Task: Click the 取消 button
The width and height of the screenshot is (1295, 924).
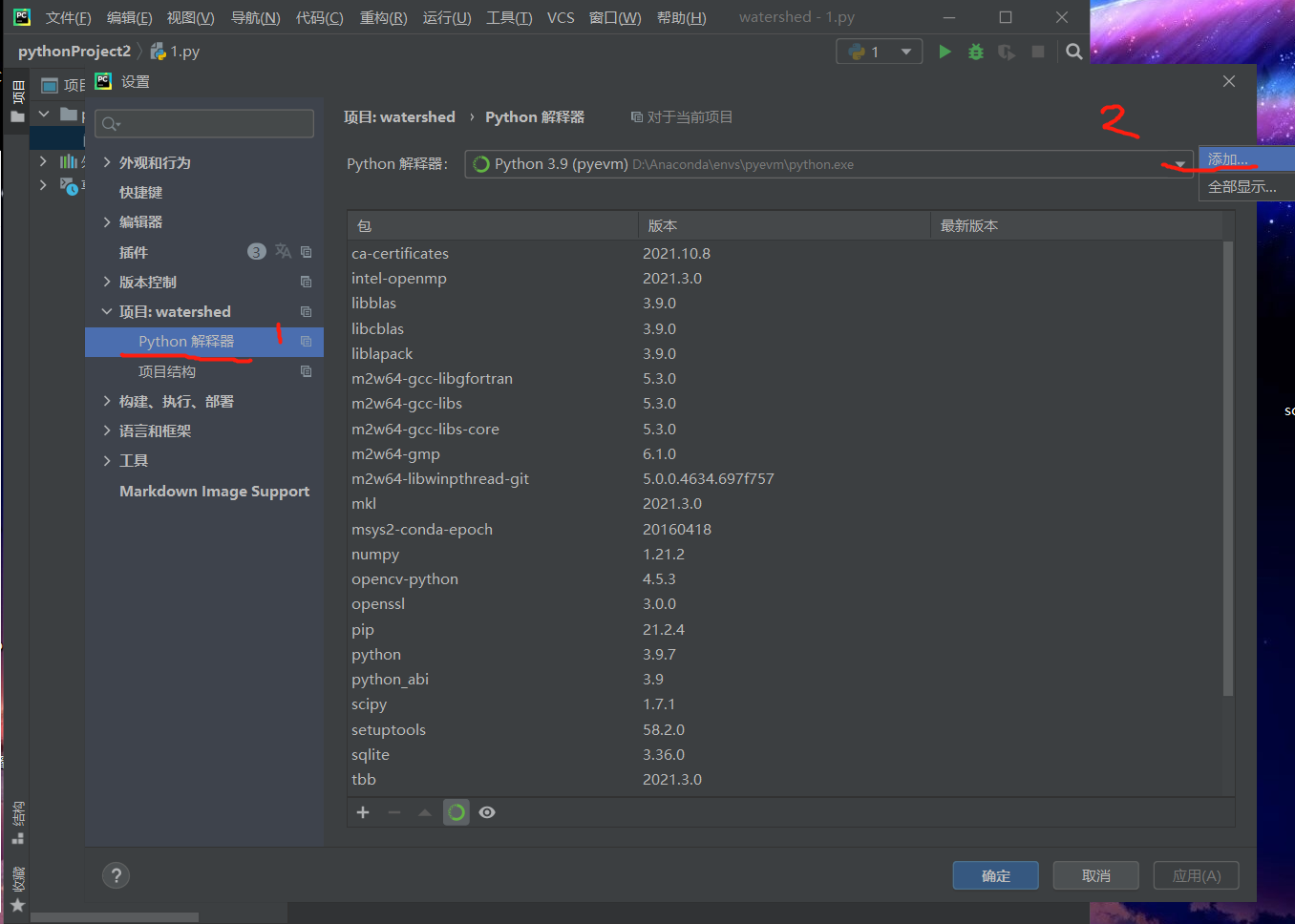Action: click(x=1095, y=875)
